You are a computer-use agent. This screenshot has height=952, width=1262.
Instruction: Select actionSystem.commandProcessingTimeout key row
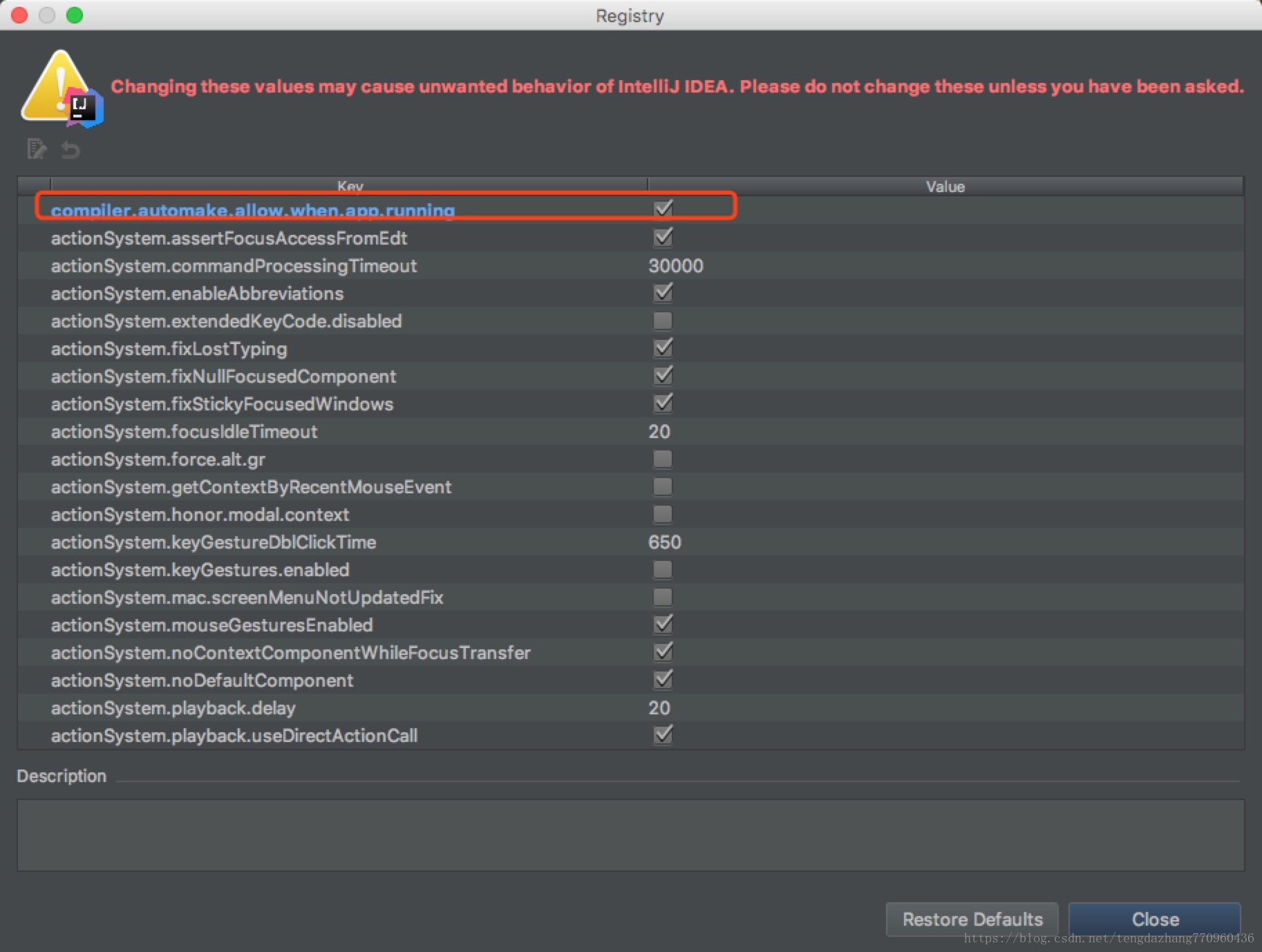click(x=630, y=265)
